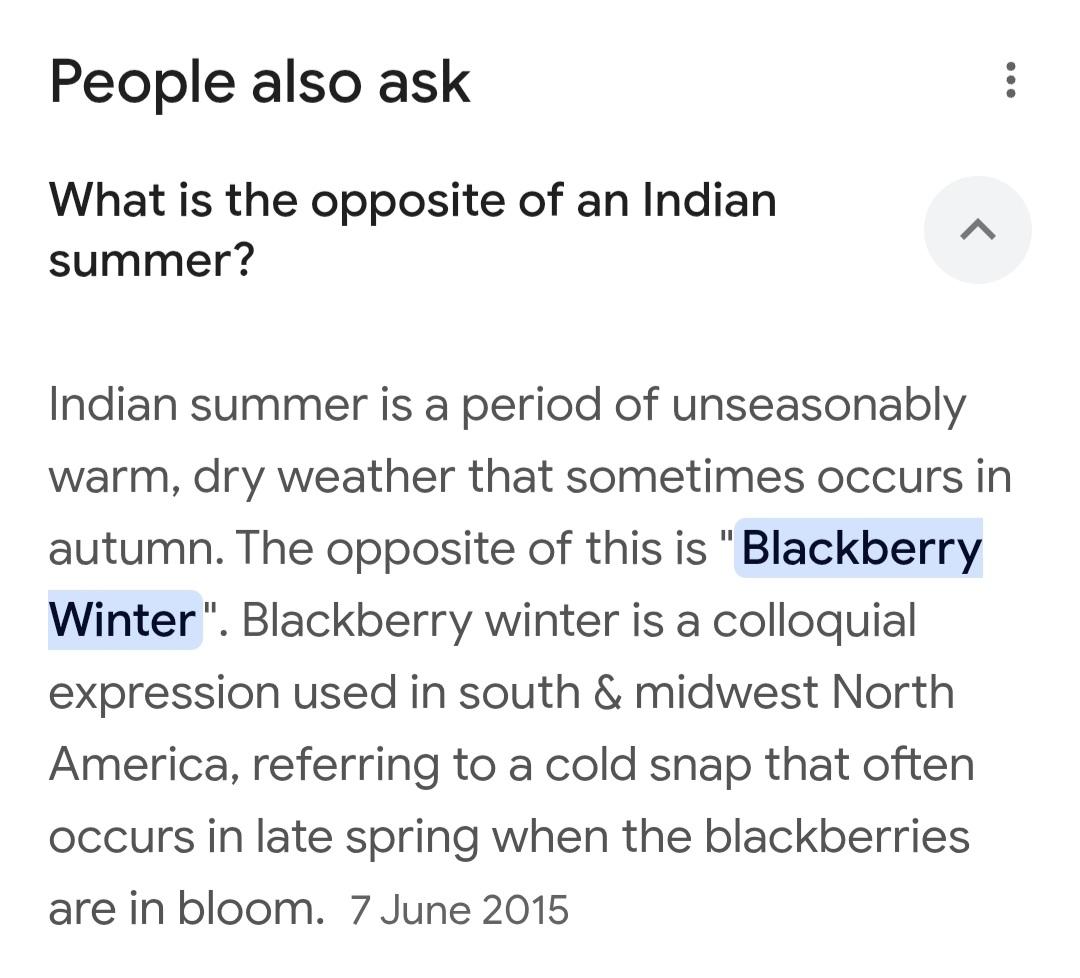The width and height of the screenshot is (1080, 978).
Task: Click the highlighted word "Blackberry"
Action: click(861, 548)
